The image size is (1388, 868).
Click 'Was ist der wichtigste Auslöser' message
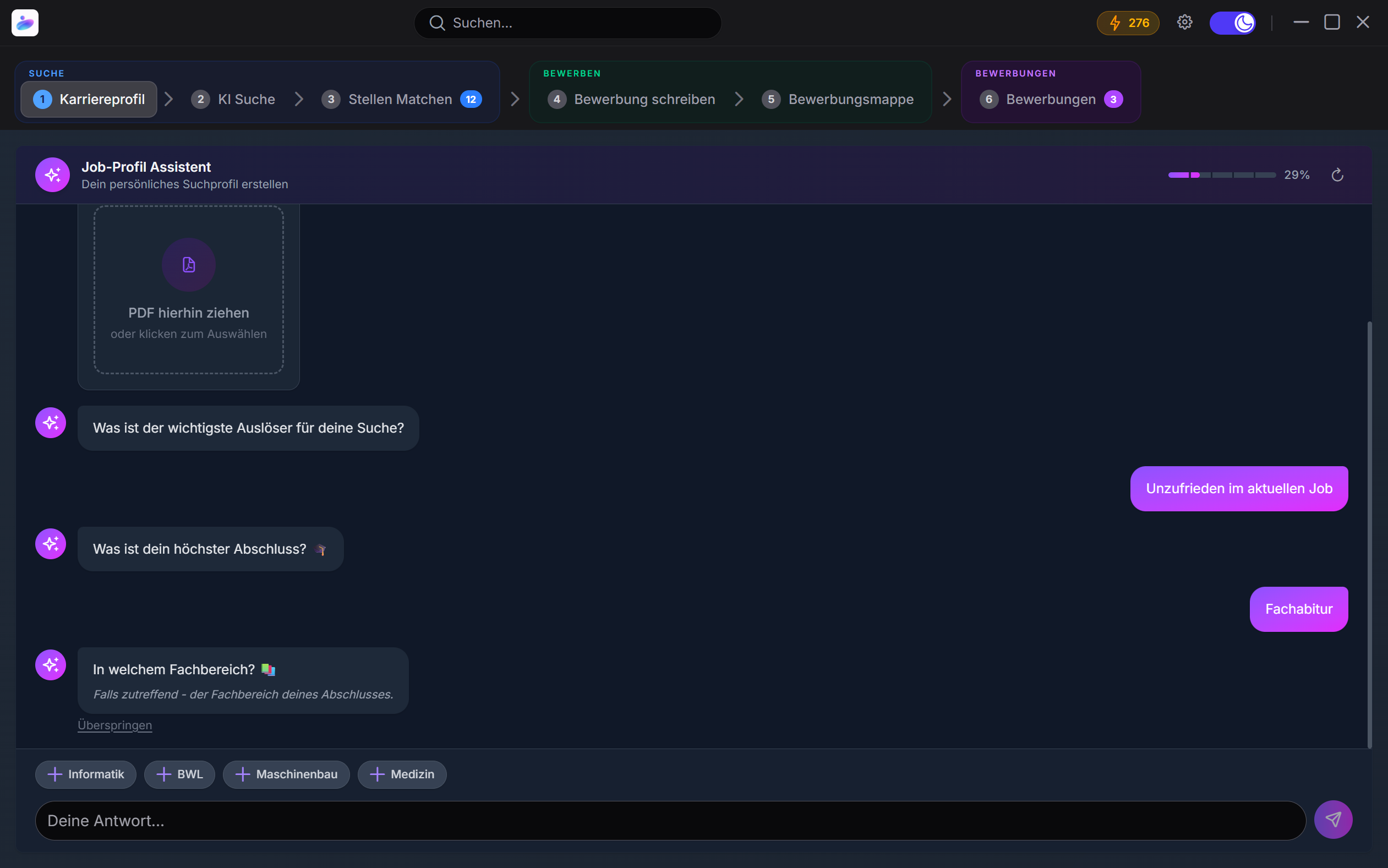tap(248, 428)
